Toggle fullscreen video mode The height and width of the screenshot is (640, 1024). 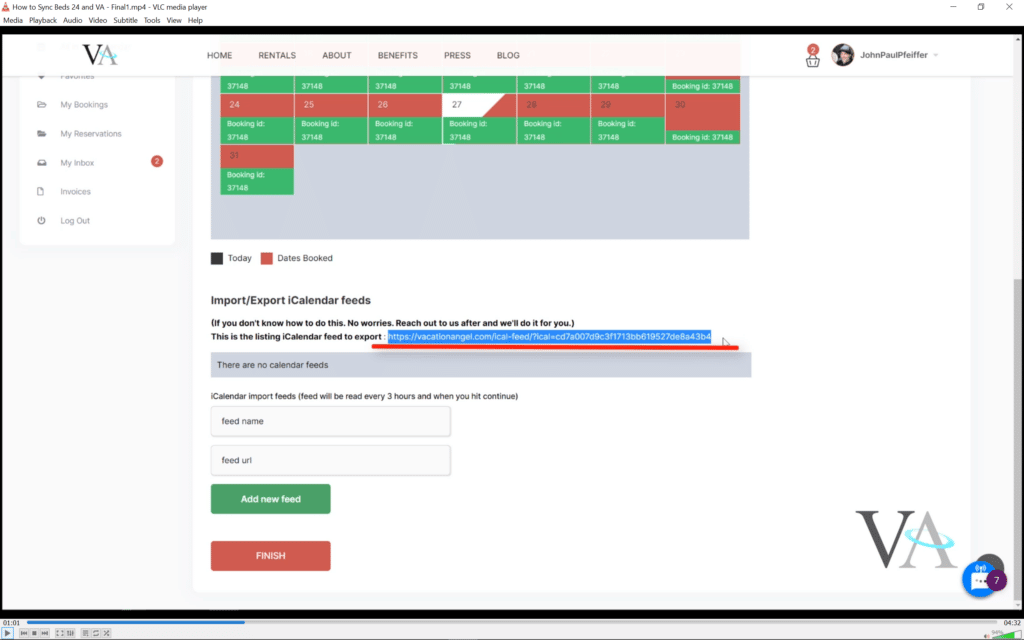coord(59,633)
